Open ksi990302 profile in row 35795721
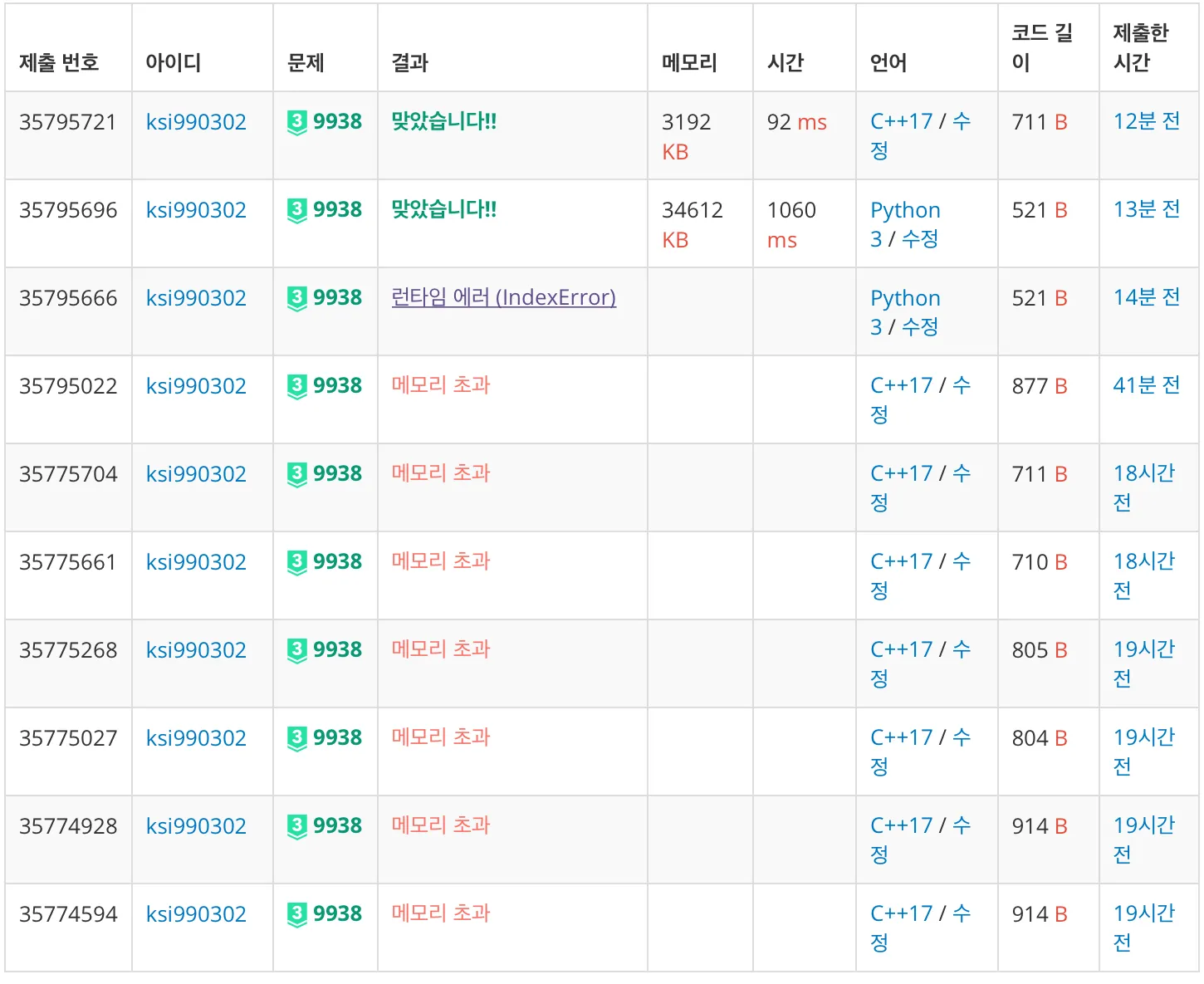Screen dimensions: 1204x984 [x=196, y=122]
